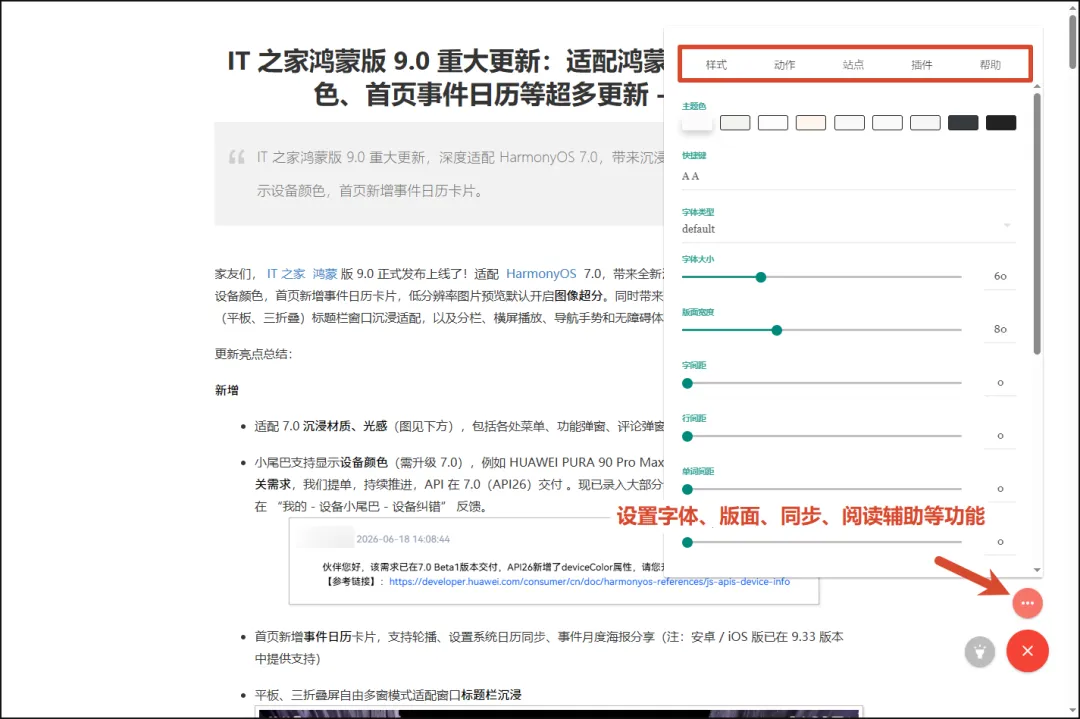Click the grey lightbulb icon
This screenshot has height=719, width=1080.
[979, 652]
